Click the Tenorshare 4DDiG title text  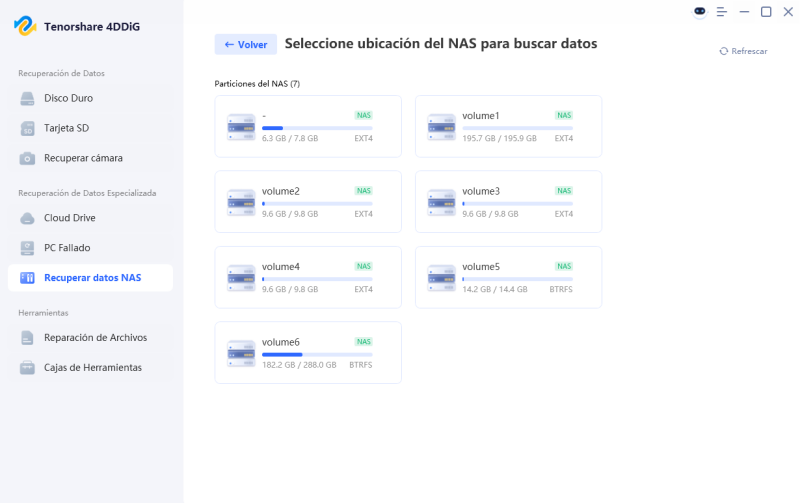click(92, 27)
